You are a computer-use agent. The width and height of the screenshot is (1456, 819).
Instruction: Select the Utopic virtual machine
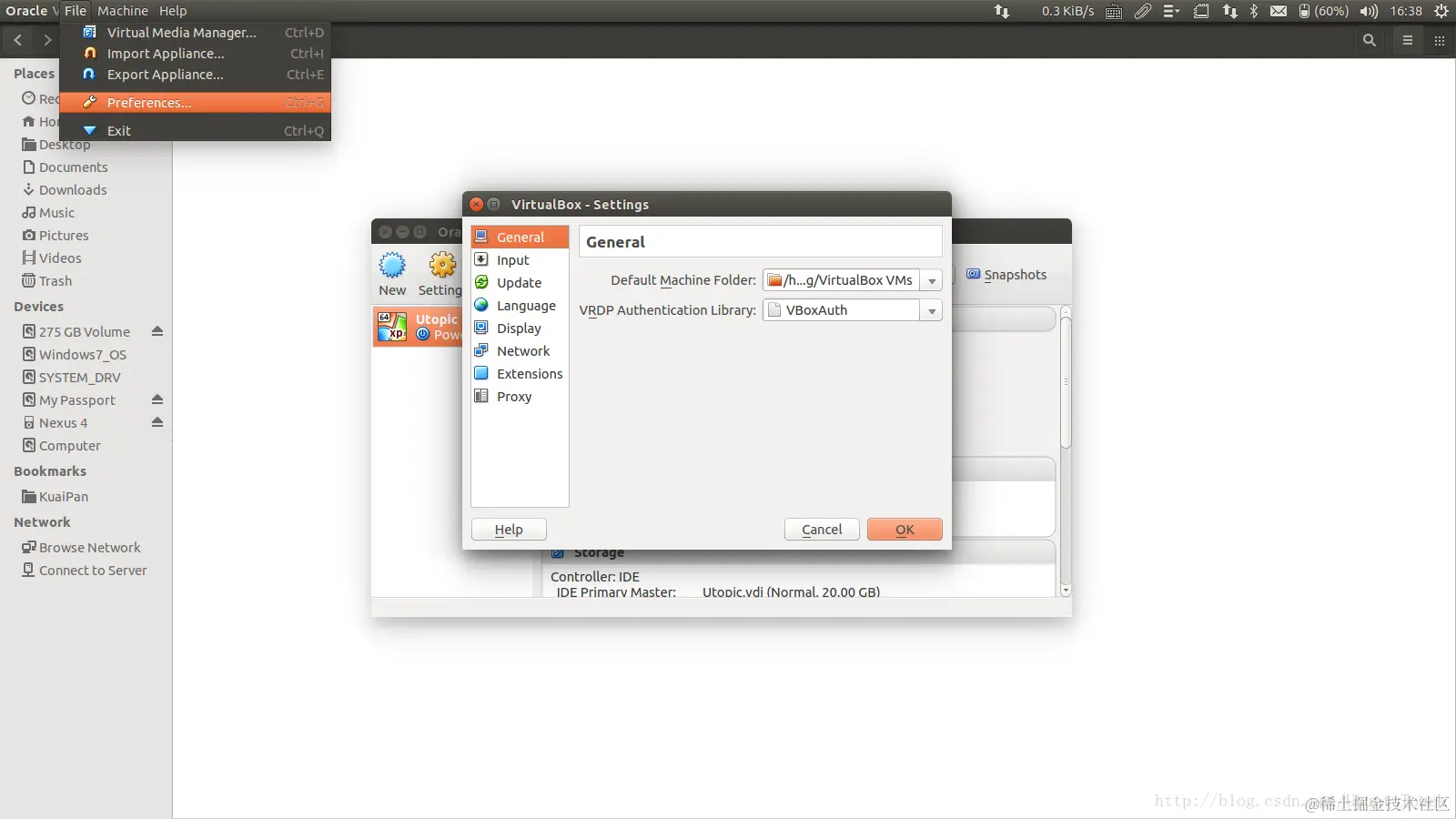418,327
